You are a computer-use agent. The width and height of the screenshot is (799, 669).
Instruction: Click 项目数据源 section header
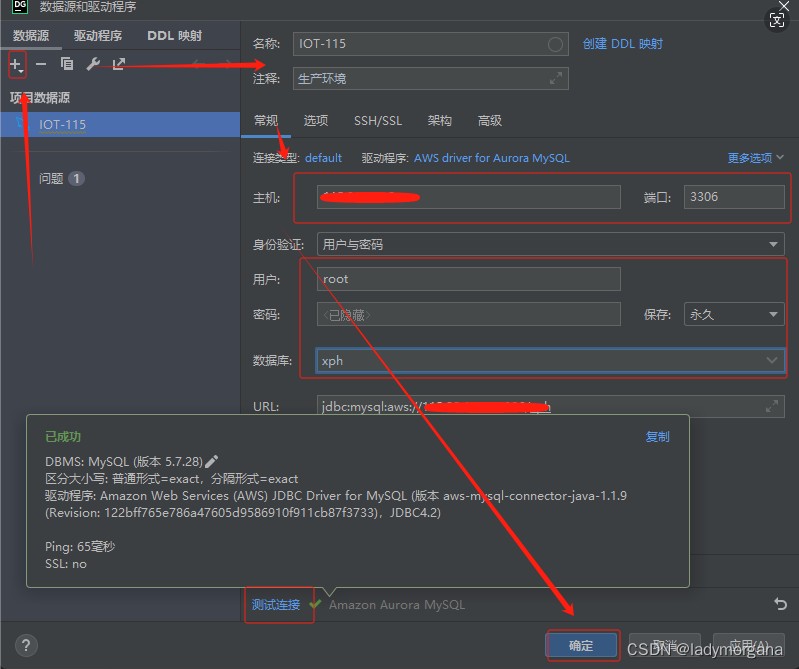tap(40, 97)
